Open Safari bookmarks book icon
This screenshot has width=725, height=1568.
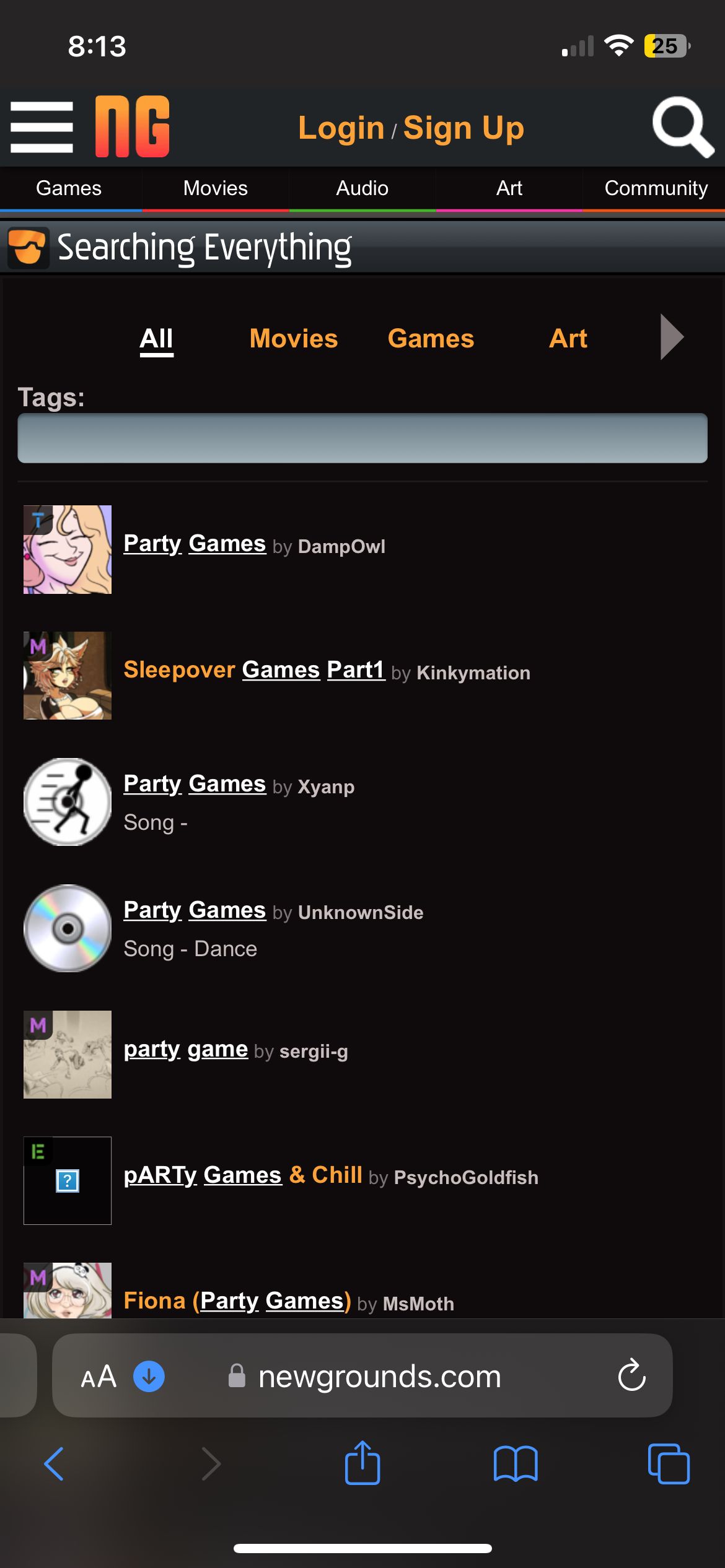tap(516, 1464)
